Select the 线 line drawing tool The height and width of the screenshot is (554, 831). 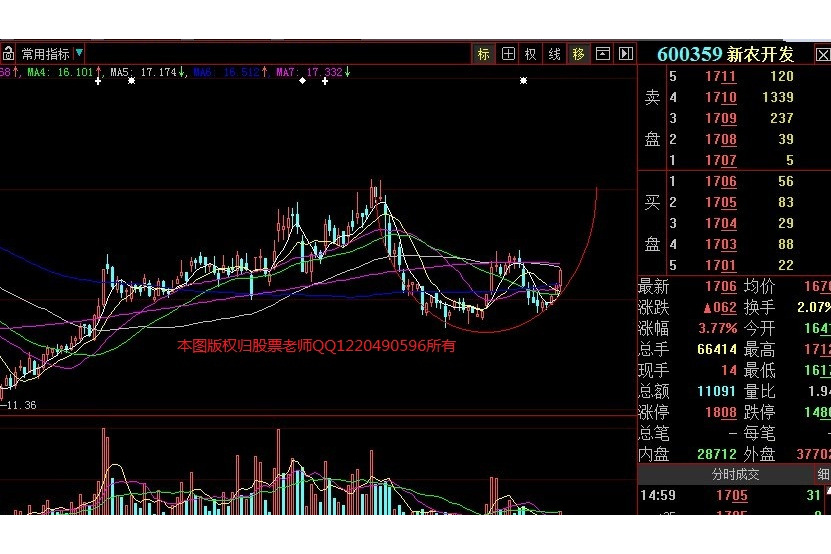(555, 54)
